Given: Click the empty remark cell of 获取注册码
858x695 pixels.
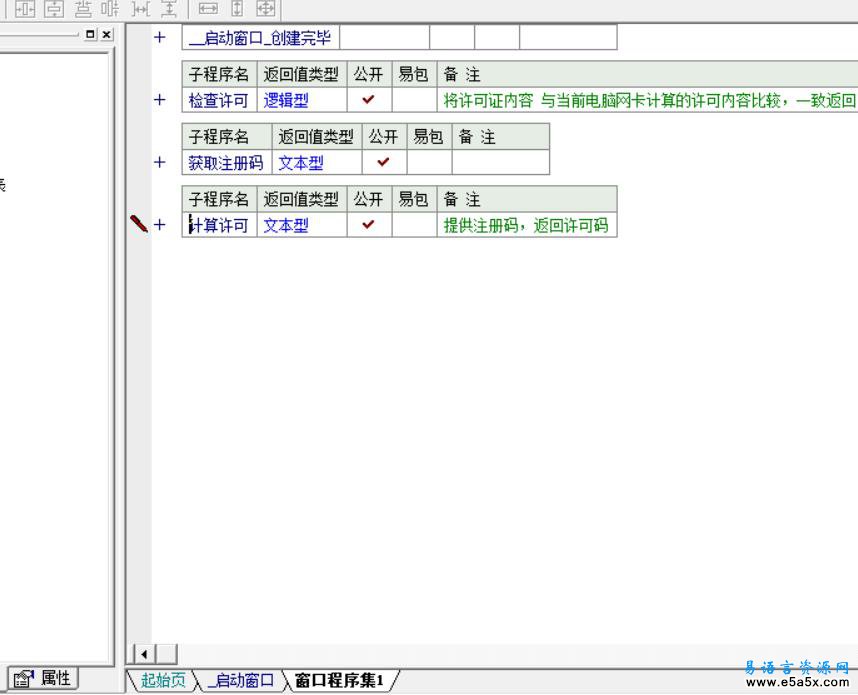Looking at the screenshot, I should (501, 162).
